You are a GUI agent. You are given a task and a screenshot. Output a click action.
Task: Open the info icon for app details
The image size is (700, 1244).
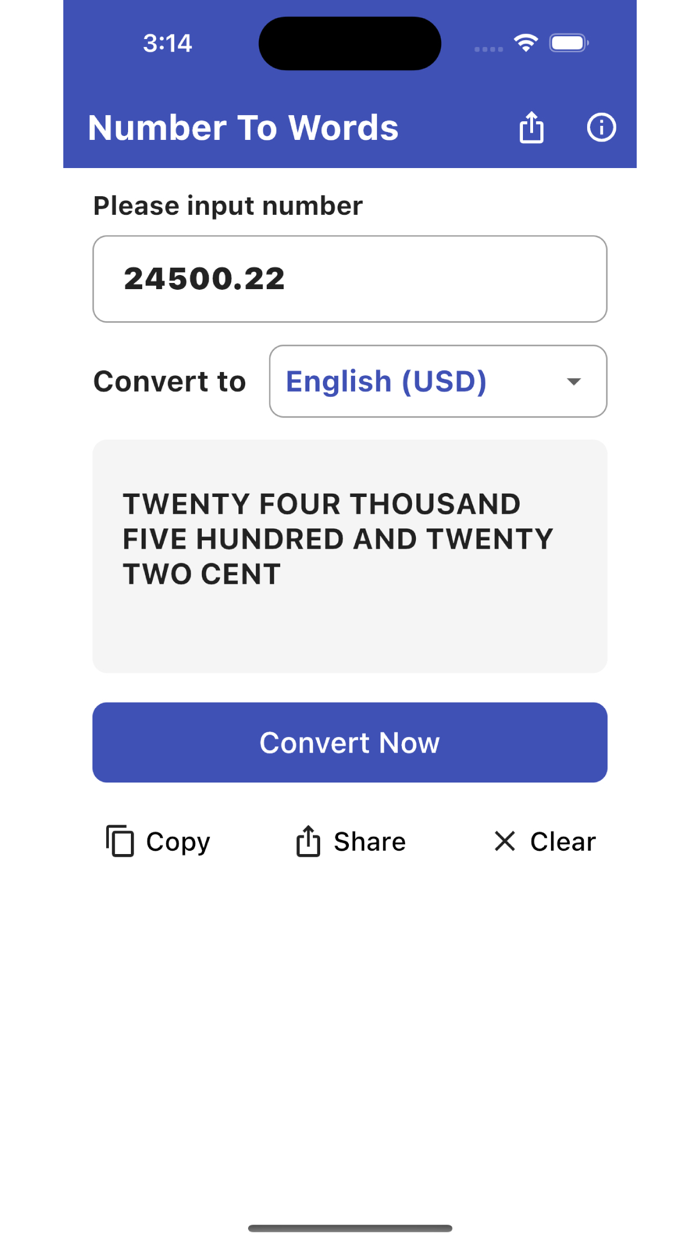[601, 128]
